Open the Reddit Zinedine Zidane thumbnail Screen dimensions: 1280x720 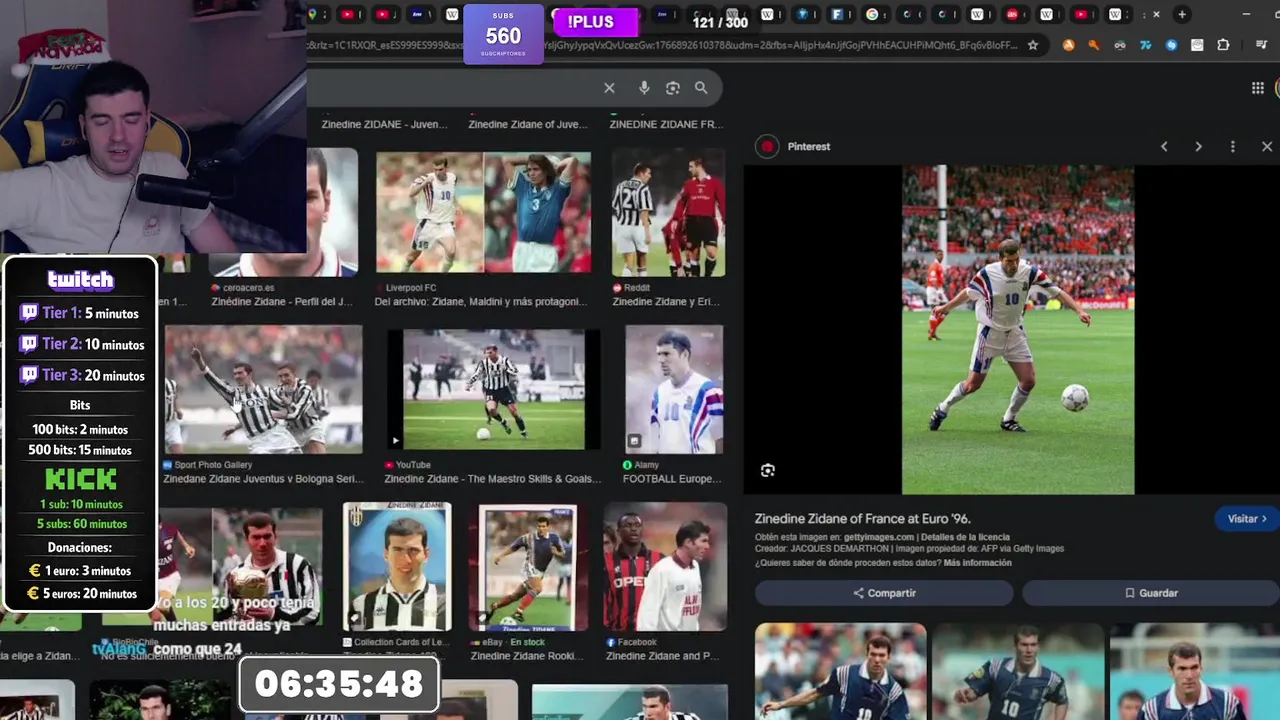point(668,212)
